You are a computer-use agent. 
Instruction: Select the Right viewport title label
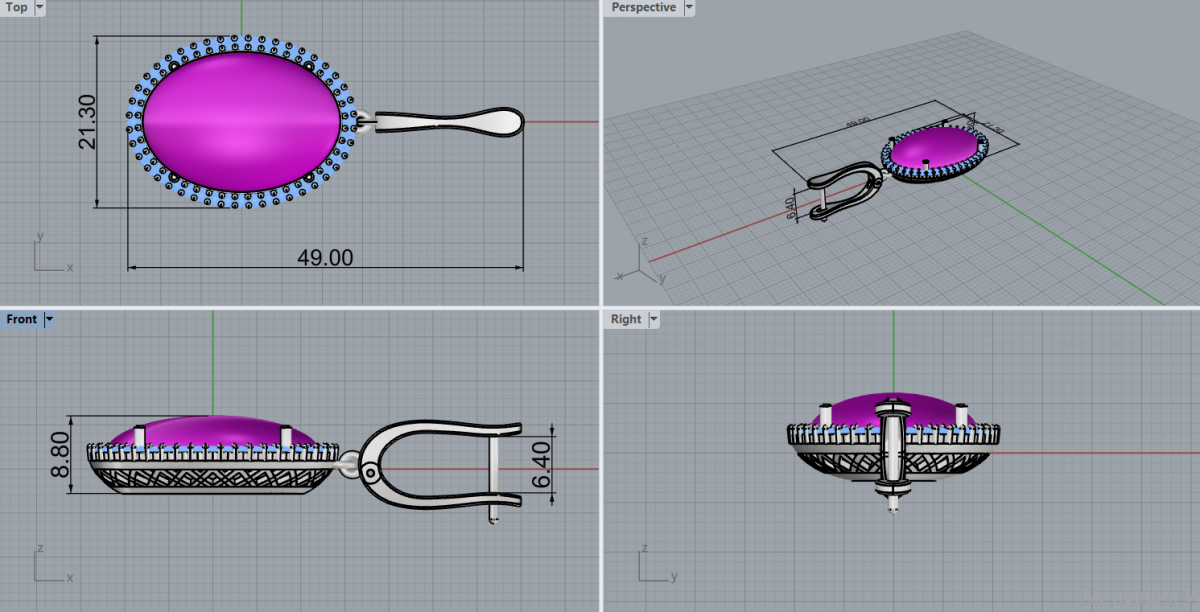coord(626,319)
